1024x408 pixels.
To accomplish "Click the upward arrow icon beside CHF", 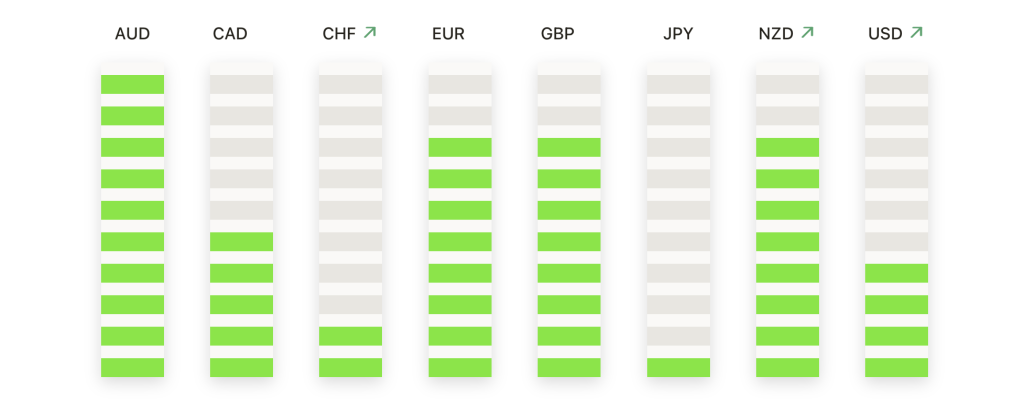I will (370, 32).
